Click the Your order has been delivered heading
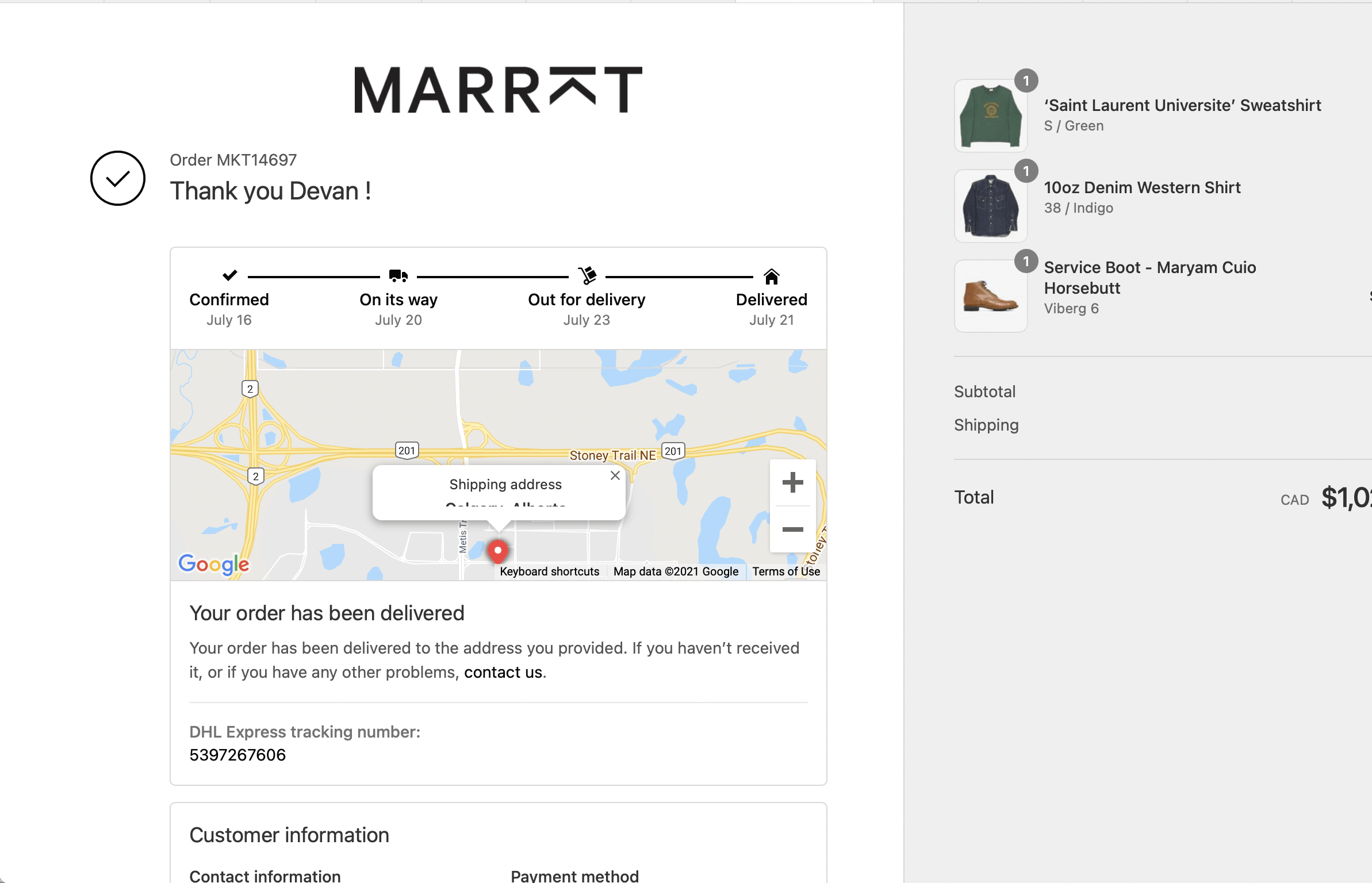This screenshot has height=883, width=1372. tap(327, 613)
